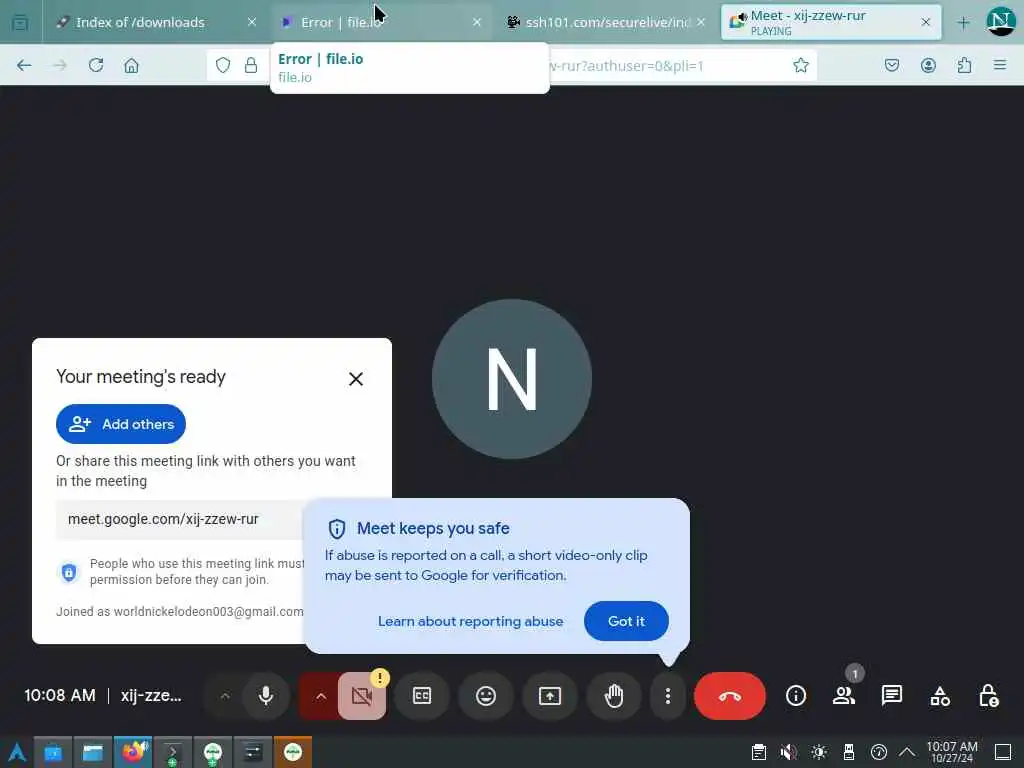Show the people participants panel
The height and width of the screenshot is (768, 1024).
pos(844,696)
